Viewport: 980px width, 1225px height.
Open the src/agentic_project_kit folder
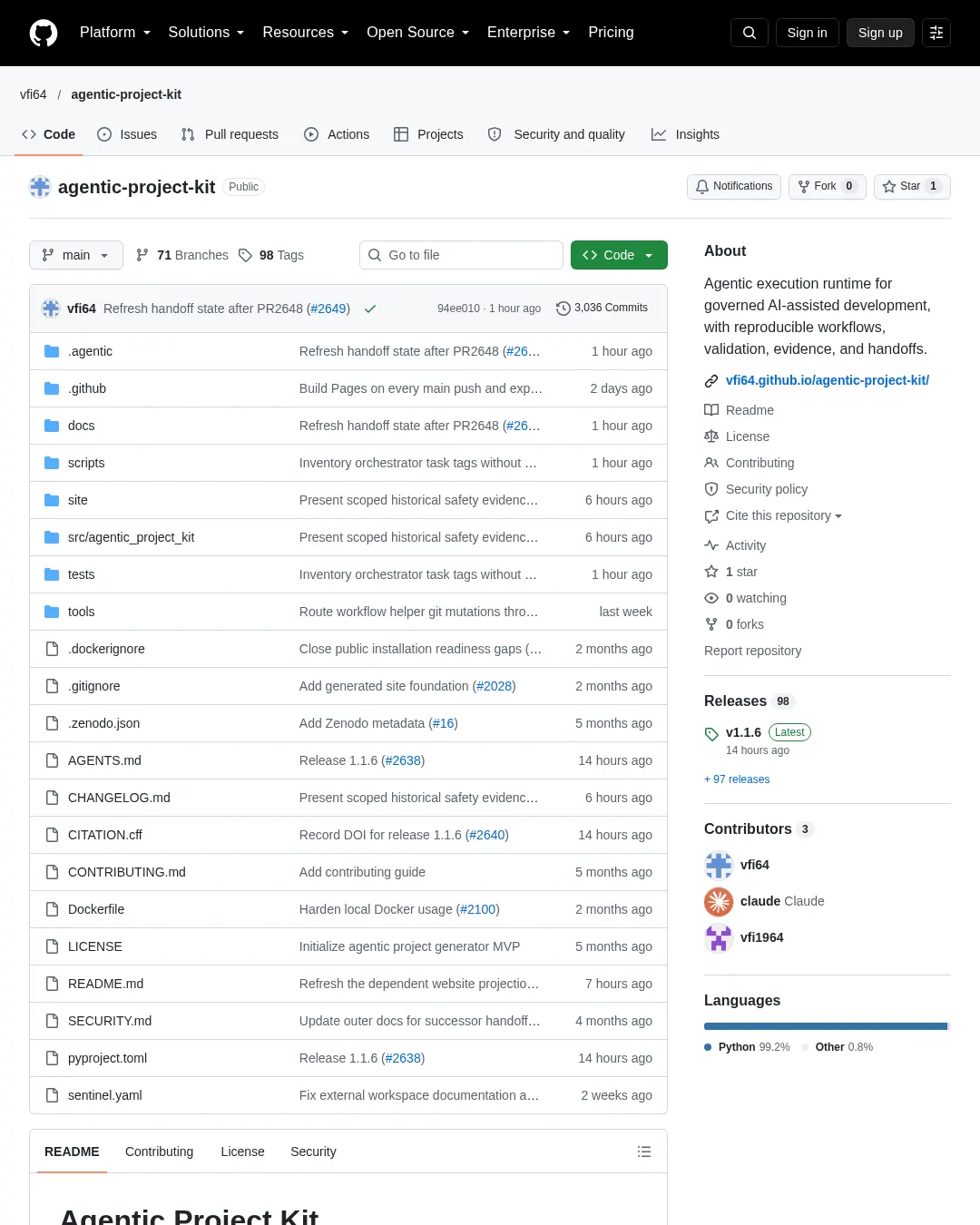[131, 537]
